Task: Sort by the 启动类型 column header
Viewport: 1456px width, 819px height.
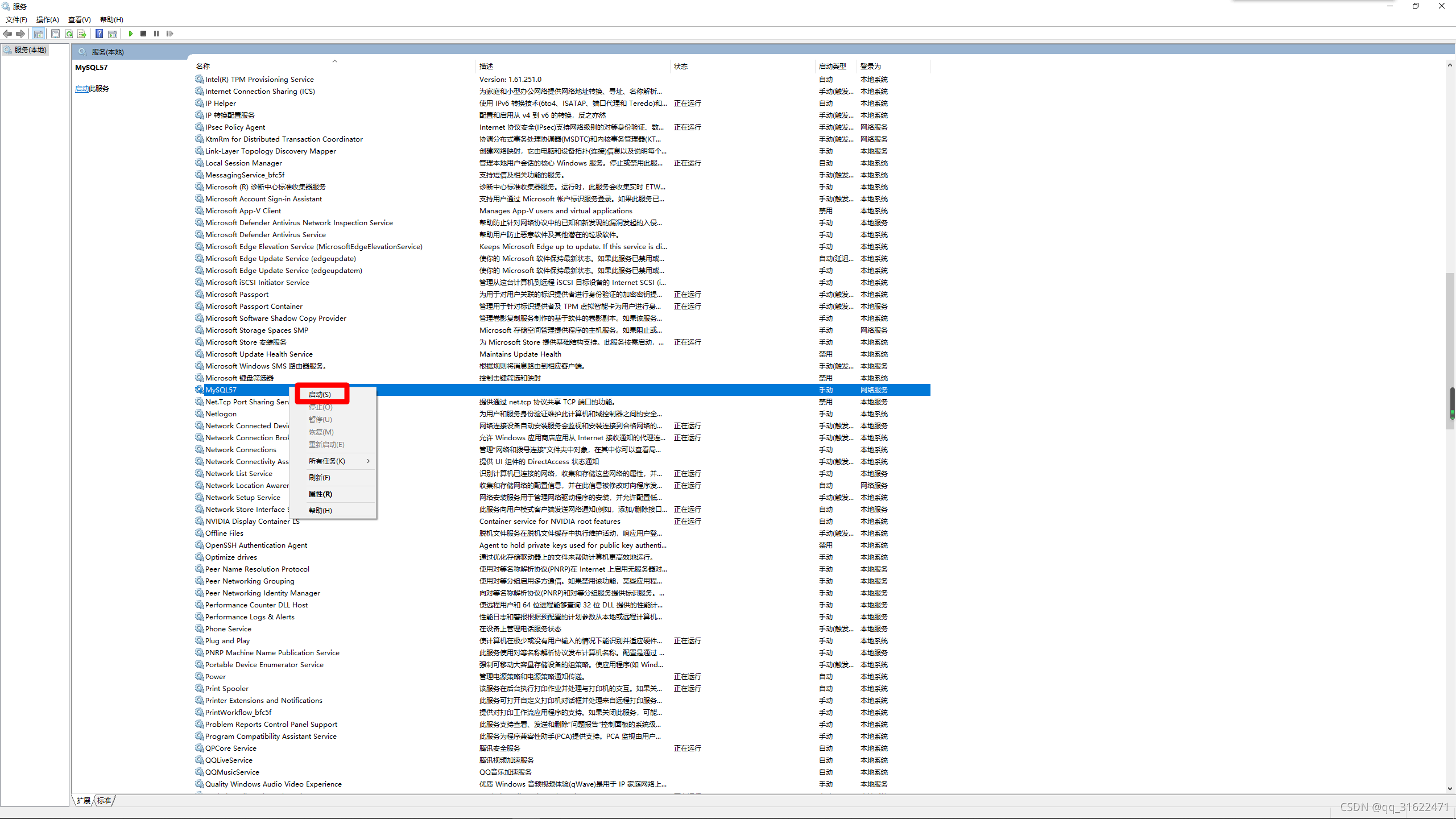Action: [x=832, y=67]
